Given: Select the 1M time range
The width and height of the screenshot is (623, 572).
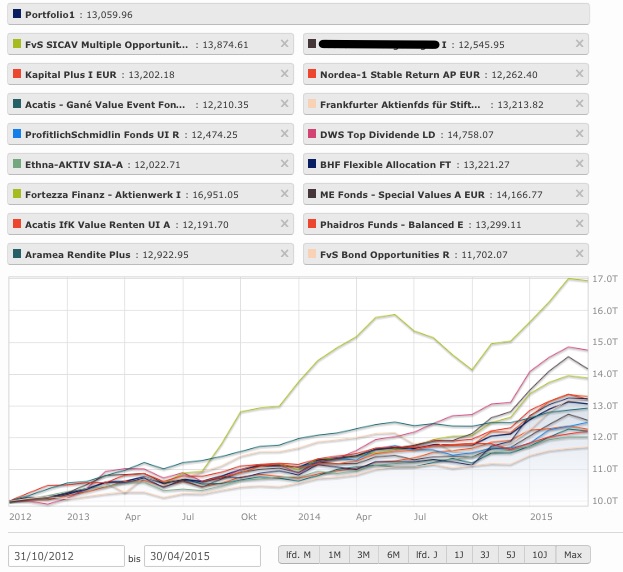Looking at the screenshot, I should (335, 555).
